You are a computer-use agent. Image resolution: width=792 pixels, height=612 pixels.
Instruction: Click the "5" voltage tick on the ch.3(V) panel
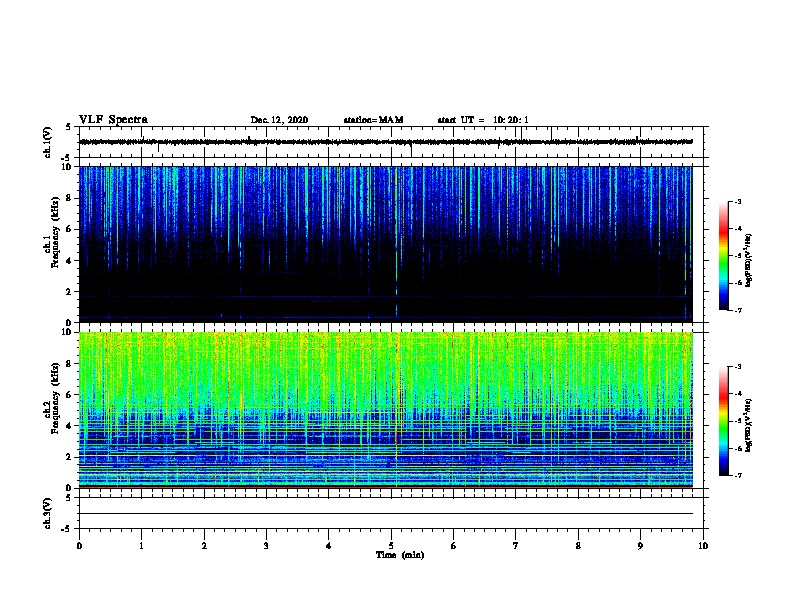69,498
